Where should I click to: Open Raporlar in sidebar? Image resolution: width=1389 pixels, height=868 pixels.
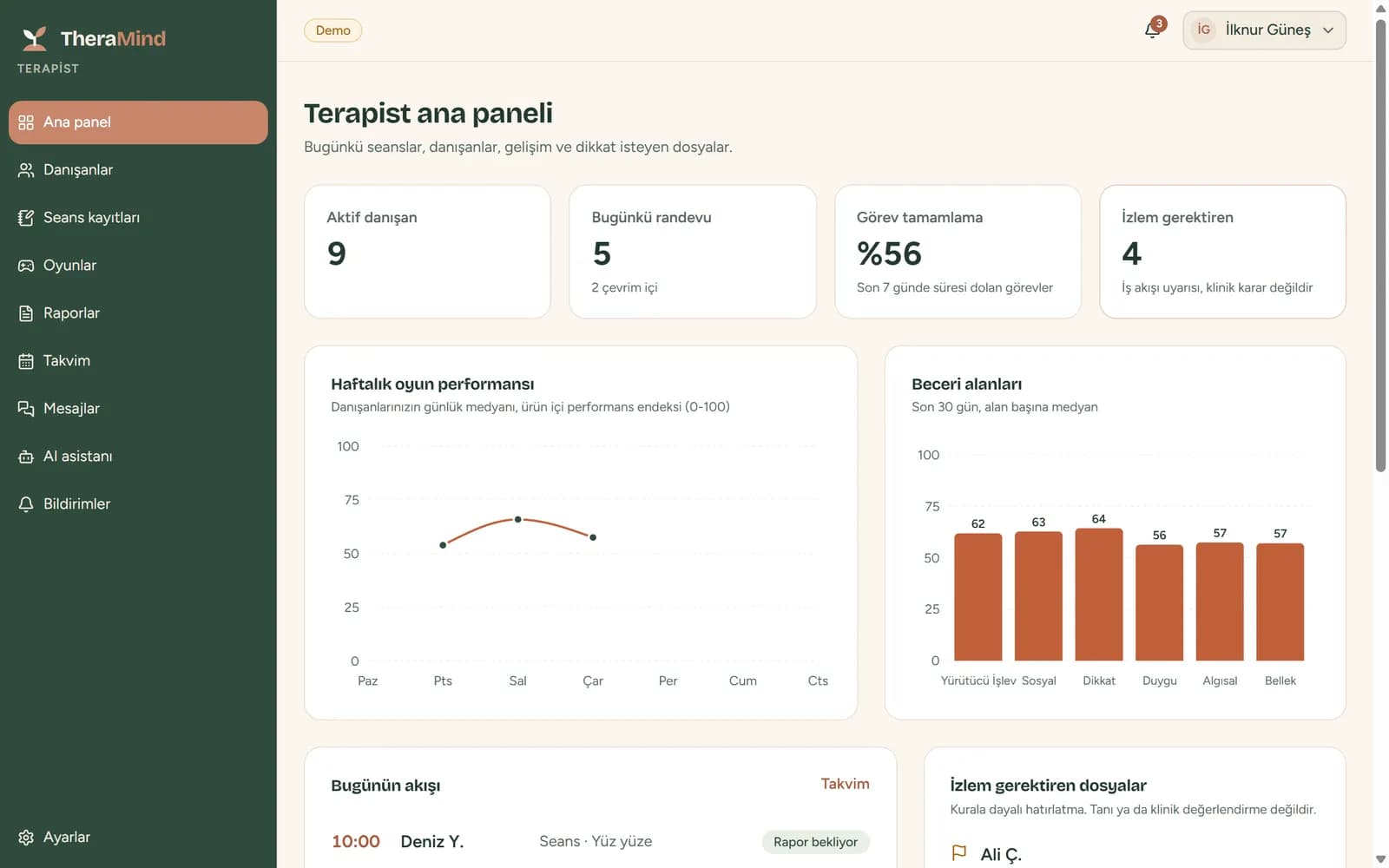(x=138, y=313)
